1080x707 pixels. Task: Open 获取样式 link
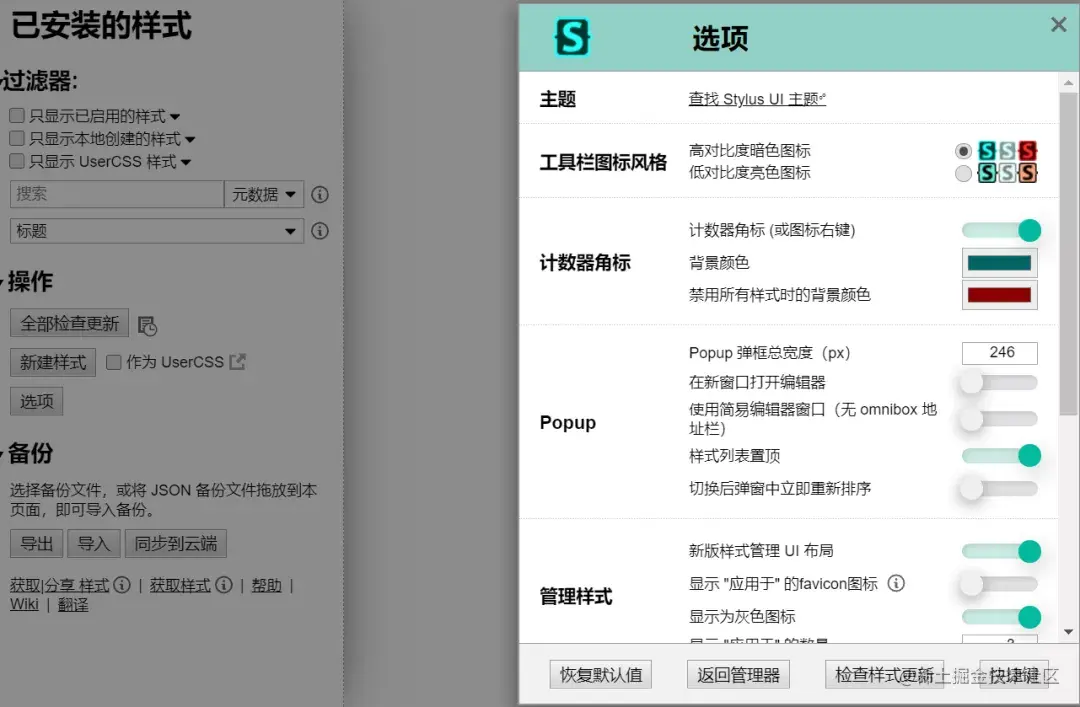pyautogui.click(x=180, y=585)
